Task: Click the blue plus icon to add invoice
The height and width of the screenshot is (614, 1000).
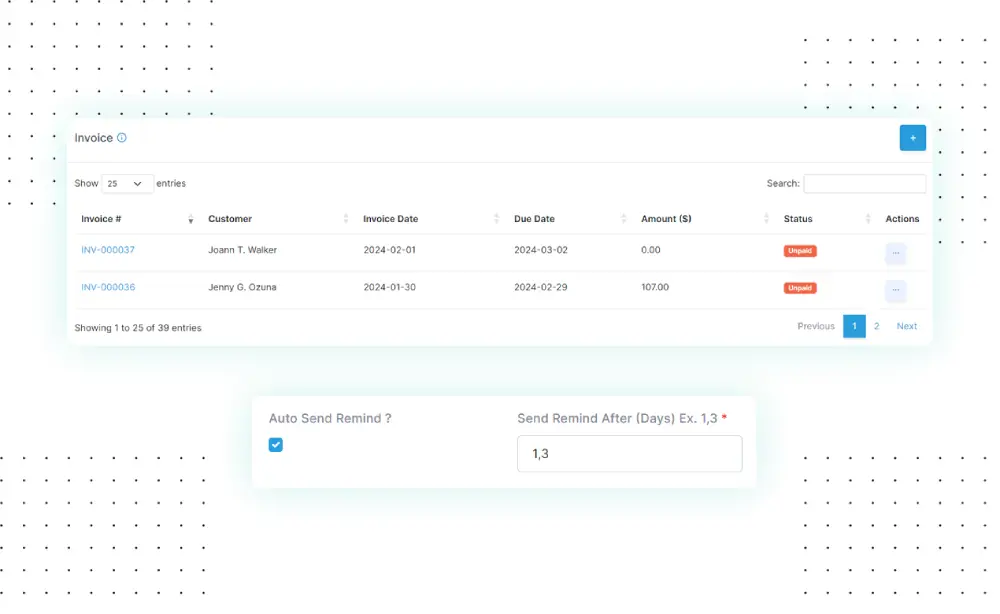Action: coord(912,137)
